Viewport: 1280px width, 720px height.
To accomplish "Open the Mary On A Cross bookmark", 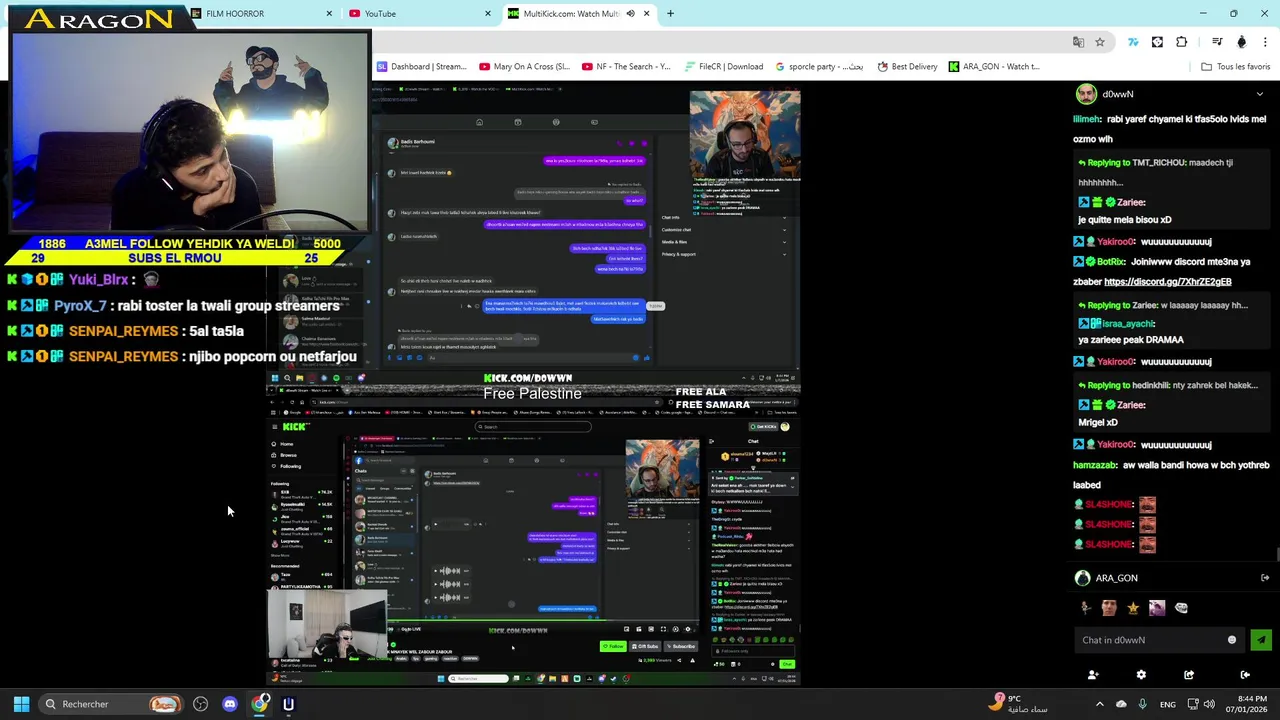I will [524, 67].
